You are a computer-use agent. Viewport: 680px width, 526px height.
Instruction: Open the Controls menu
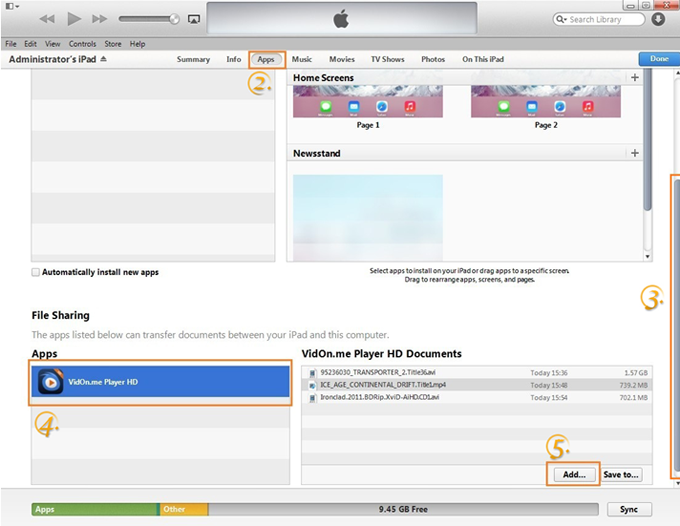[82, 44]
